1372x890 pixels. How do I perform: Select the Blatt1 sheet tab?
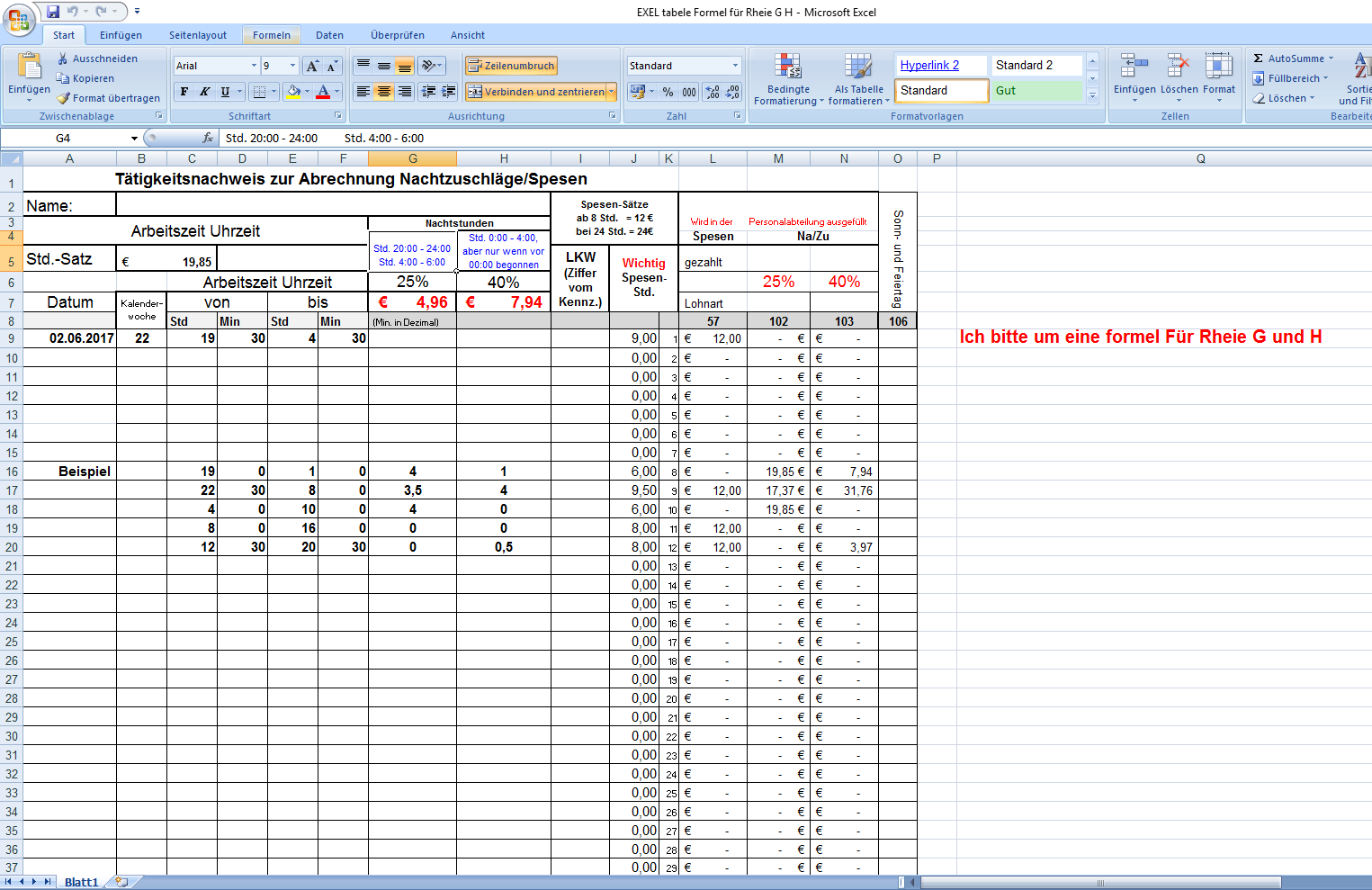(82, 881)
